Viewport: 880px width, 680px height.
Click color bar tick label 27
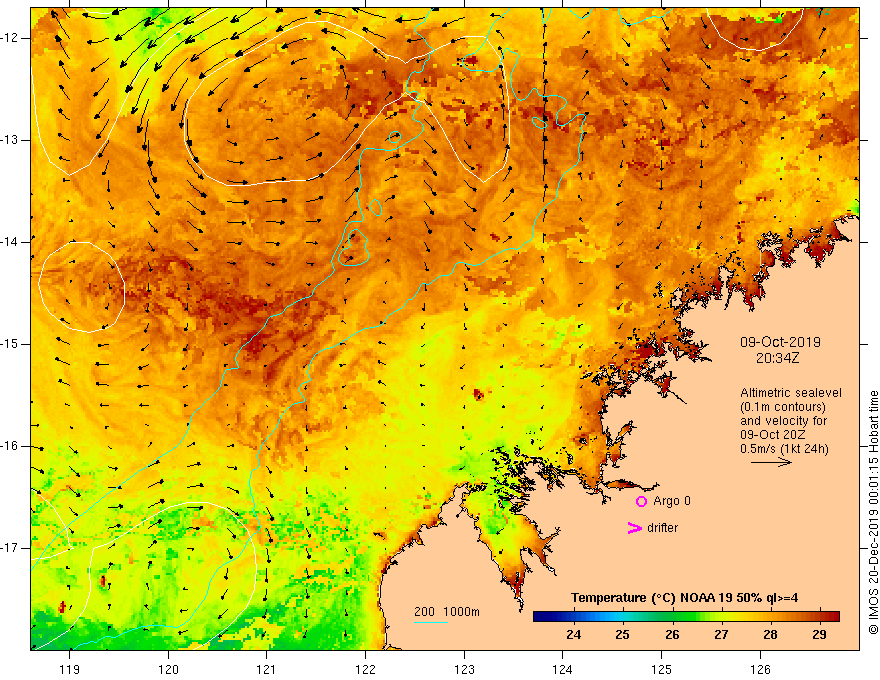pyautogui.click(x=721, y=635)
